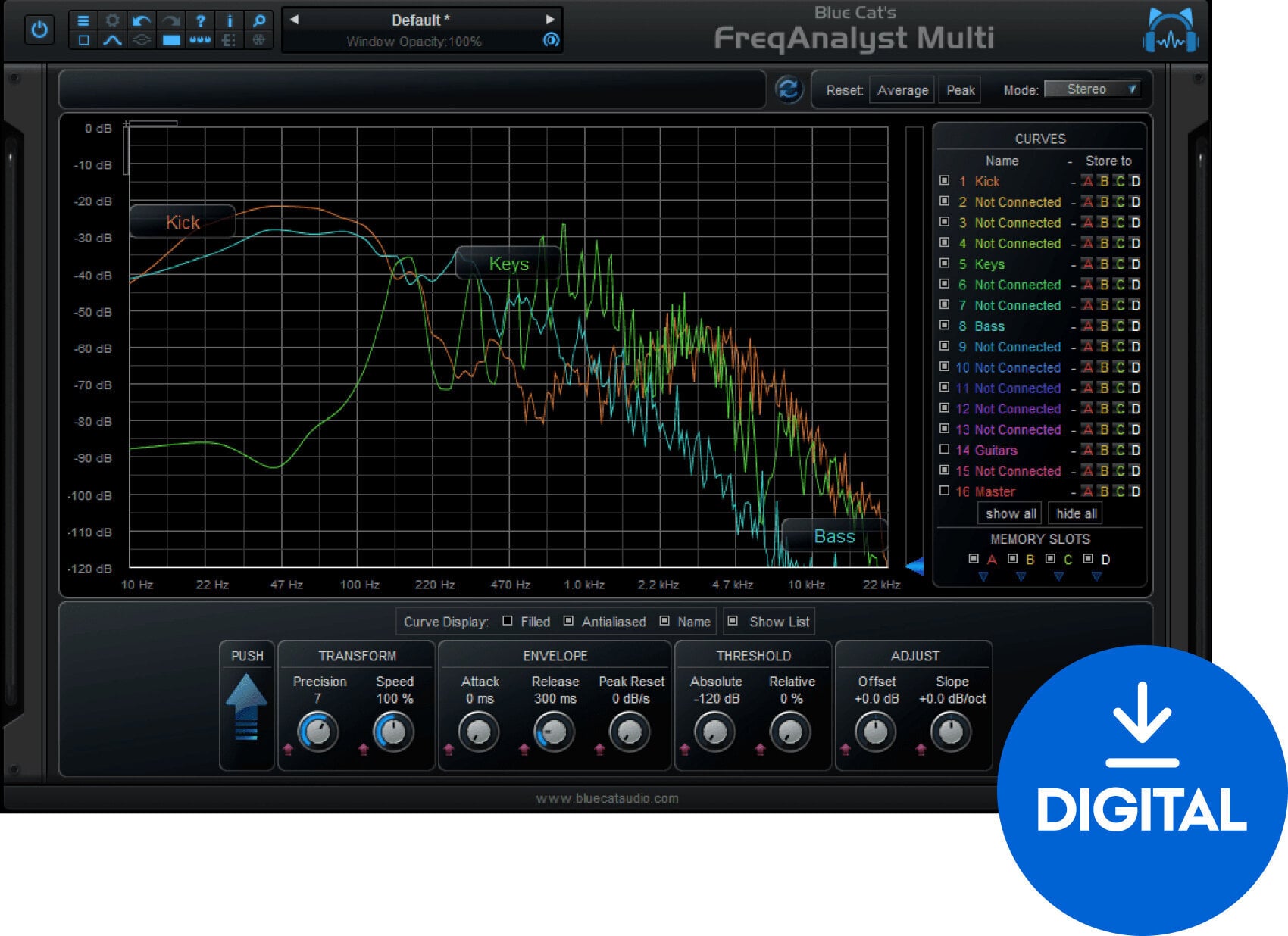The width and height of the screenshot is (1288, 936).
Task: Open the help question mark icon
Action: pyautogui.click(x=199, y=21)
